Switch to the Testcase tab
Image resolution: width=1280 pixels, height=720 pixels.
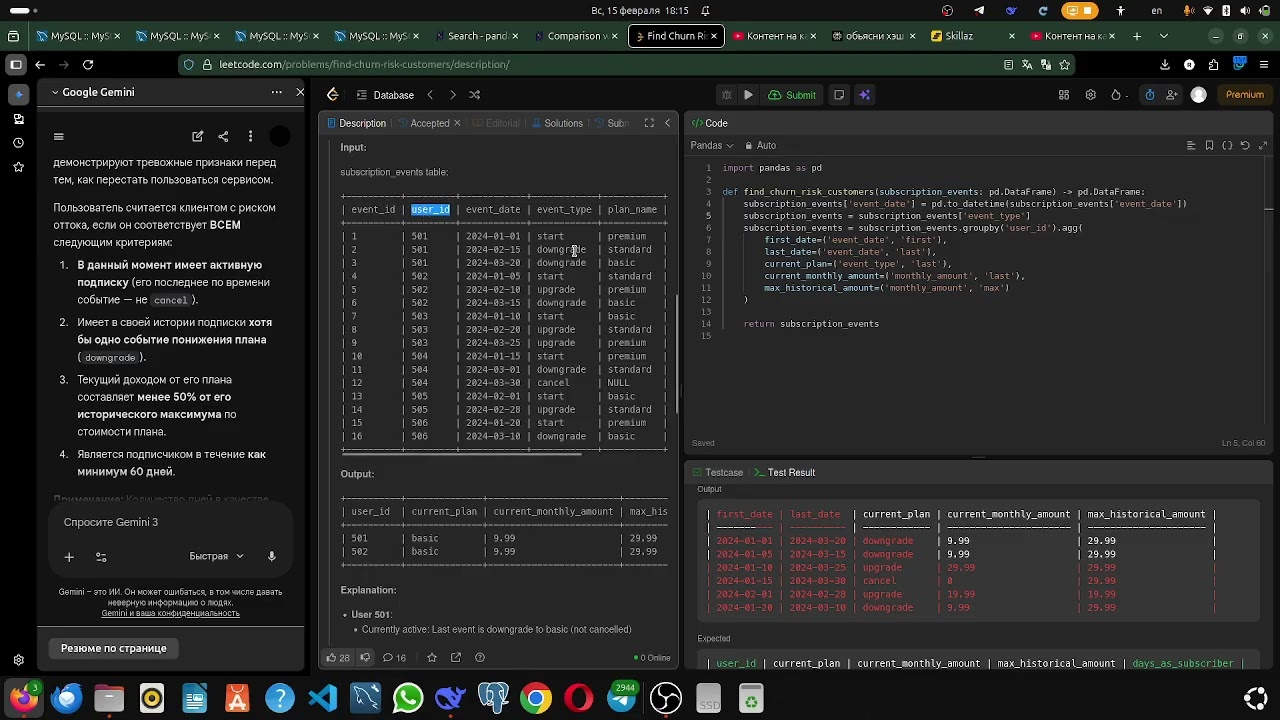[717, 472]
